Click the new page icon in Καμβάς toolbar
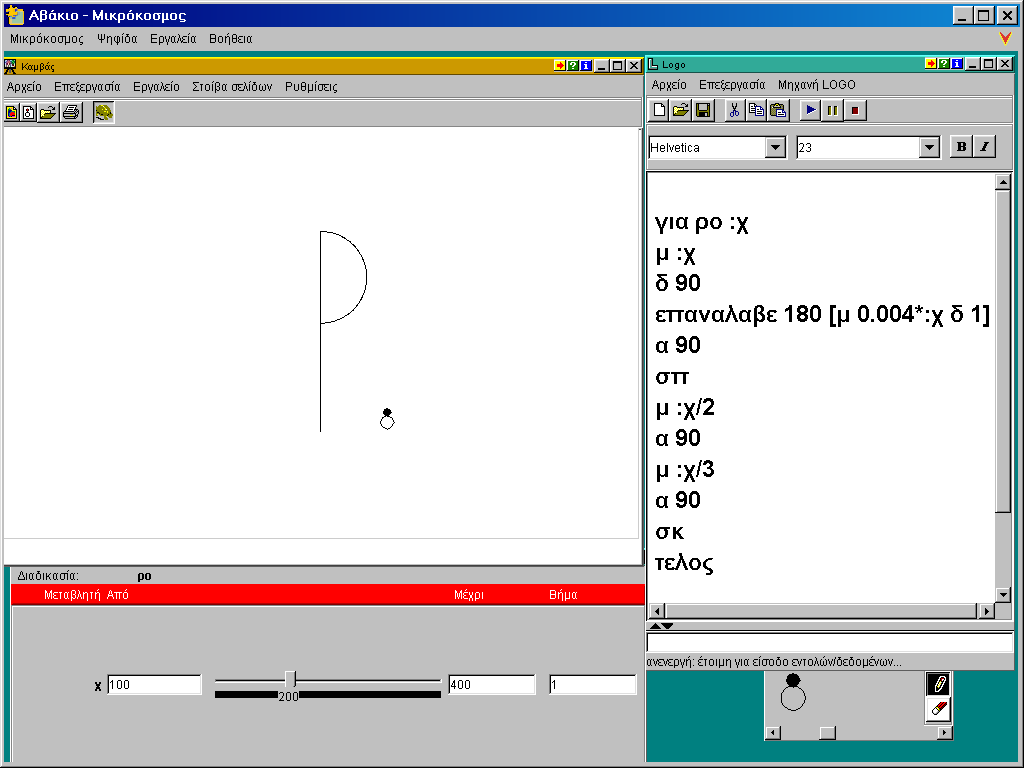This screenshot has height=768, width=1024. point(12,112)
